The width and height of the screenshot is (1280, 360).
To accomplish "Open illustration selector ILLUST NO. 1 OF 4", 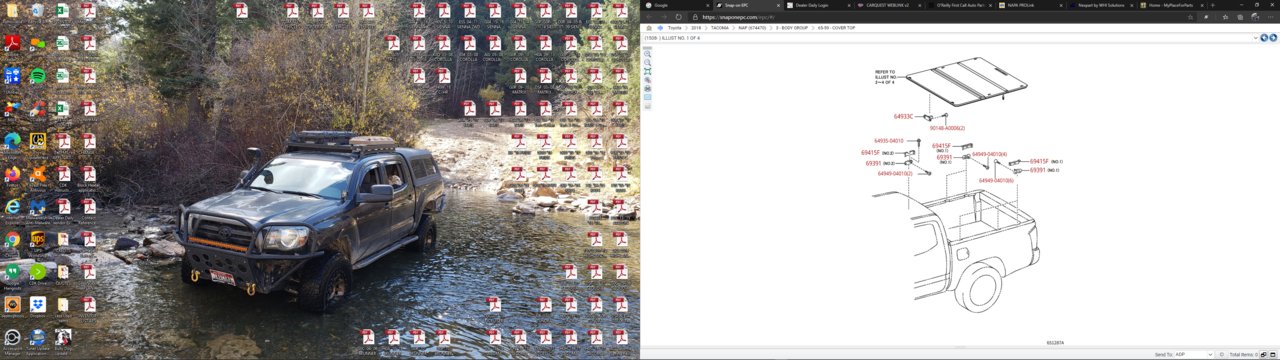I will coord(950,38).
